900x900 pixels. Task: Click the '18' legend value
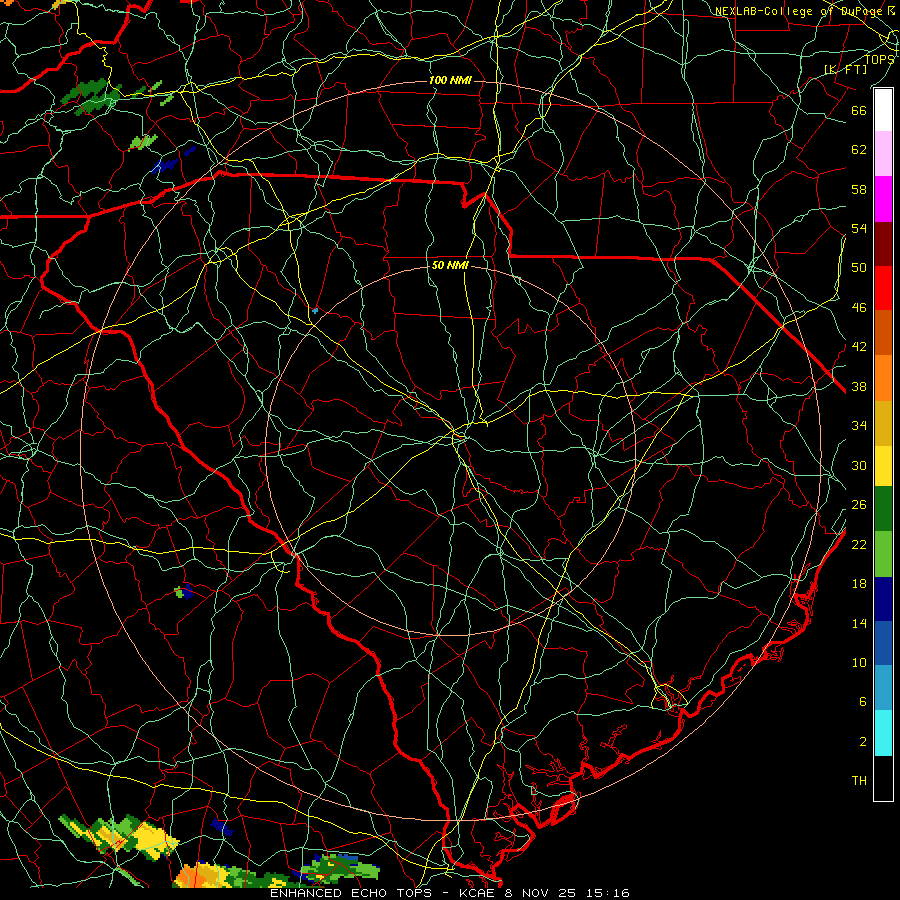tap(859, 584)
